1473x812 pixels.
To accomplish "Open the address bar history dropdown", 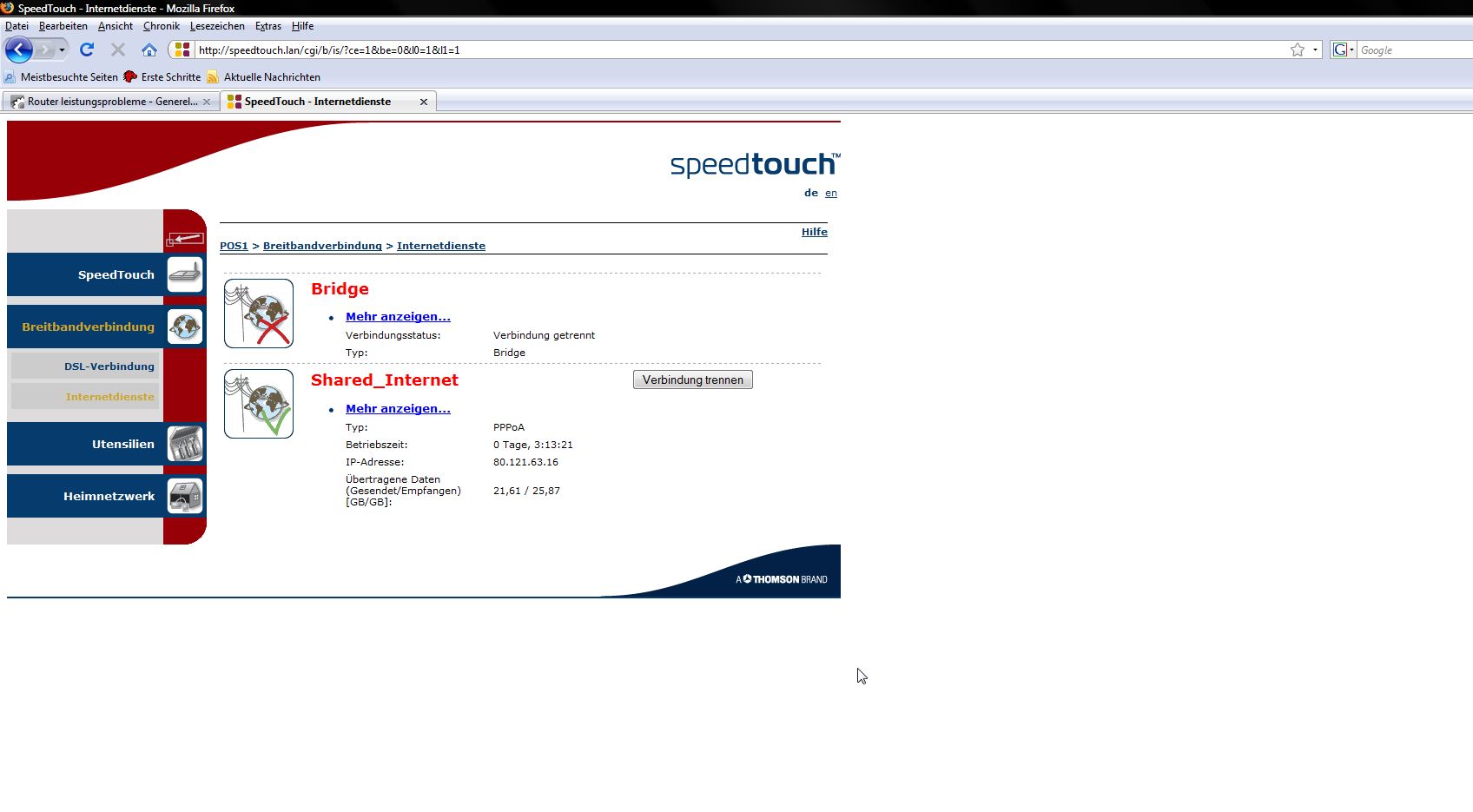I will click(x=1315, y=50).
